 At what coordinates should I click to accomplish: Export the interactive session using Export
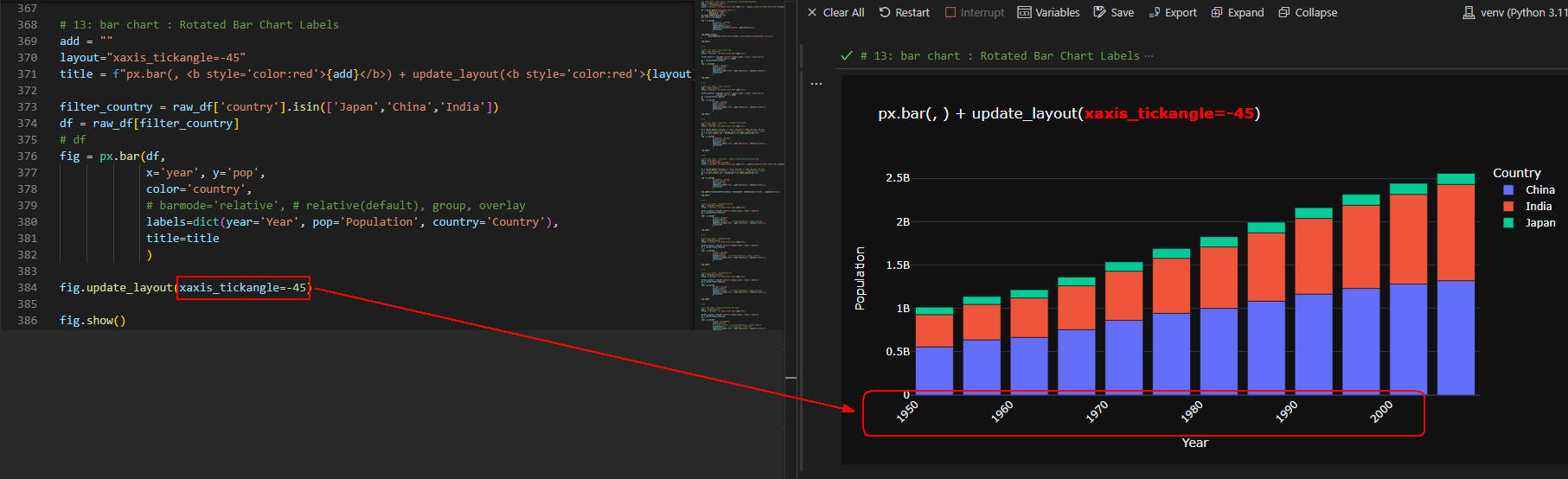click(1173, 12)
